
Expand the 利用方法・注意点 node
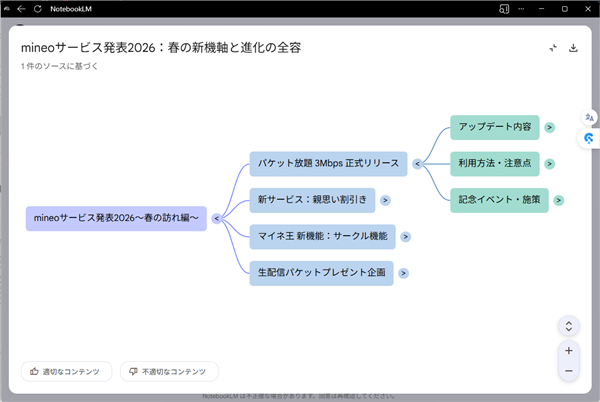point(550,163)
